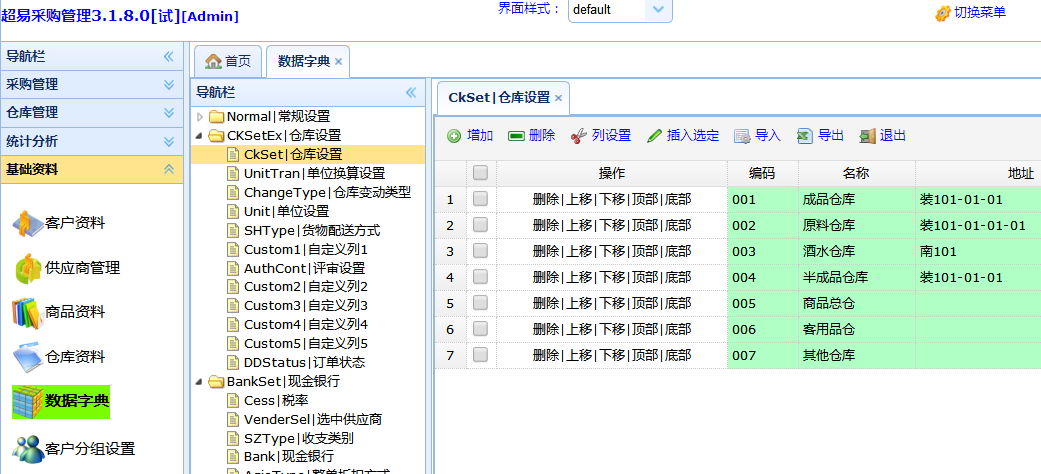Select the checkbox for 酒水仓库 row

point(481,251)
